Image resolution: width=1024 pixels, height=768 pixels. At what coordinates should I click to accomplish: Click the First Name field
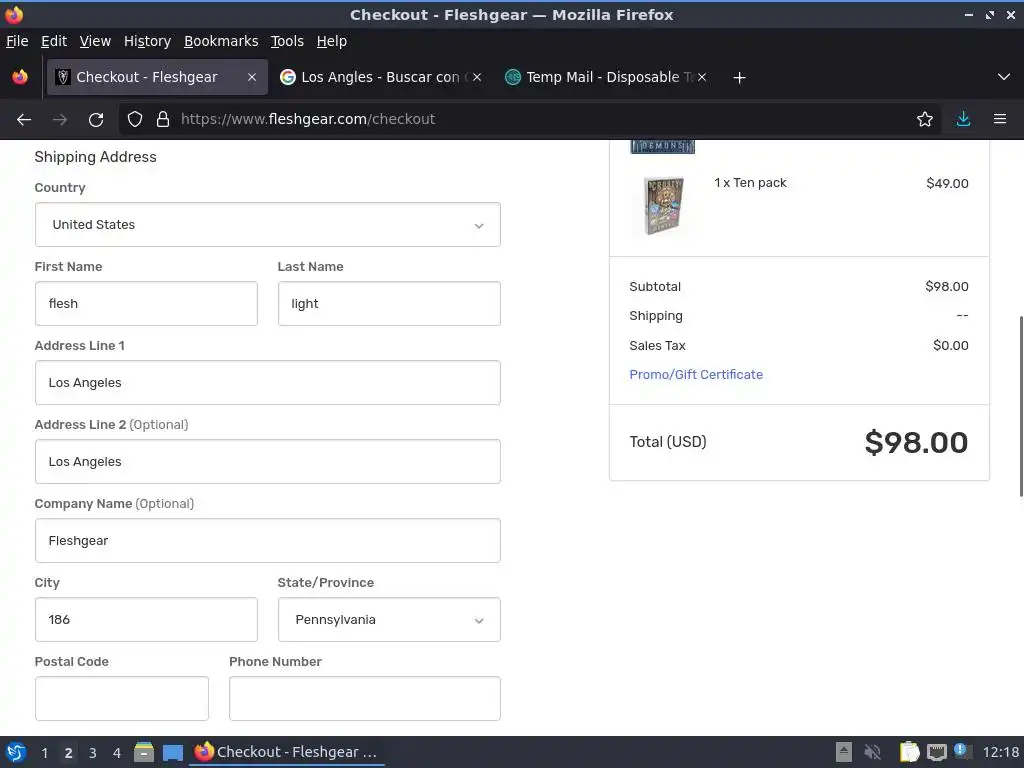[x=146, y=304]
